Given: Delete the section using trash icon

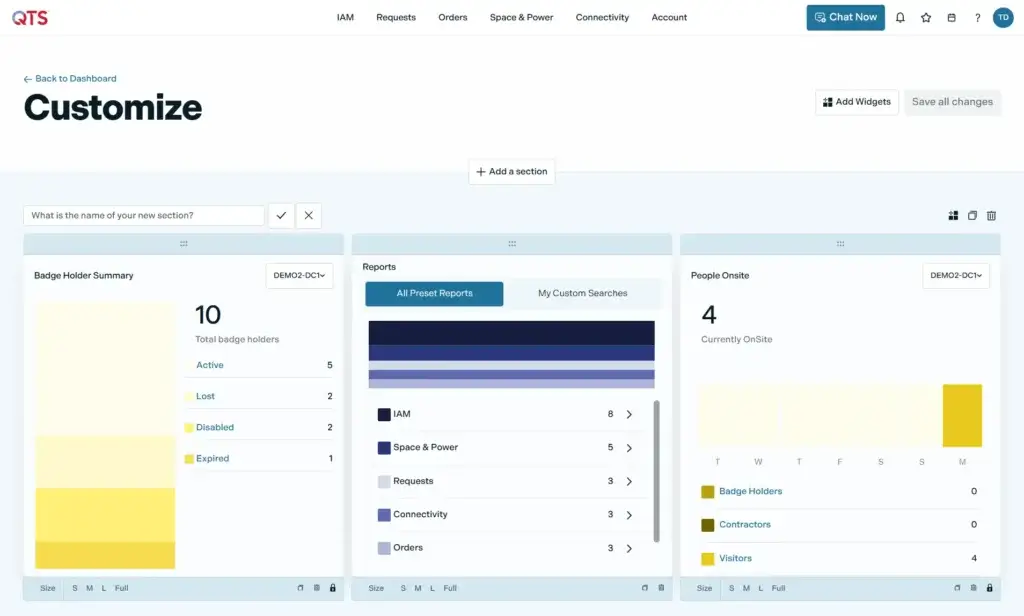Looking at the screenshot, I should click(x=991, y=216).
